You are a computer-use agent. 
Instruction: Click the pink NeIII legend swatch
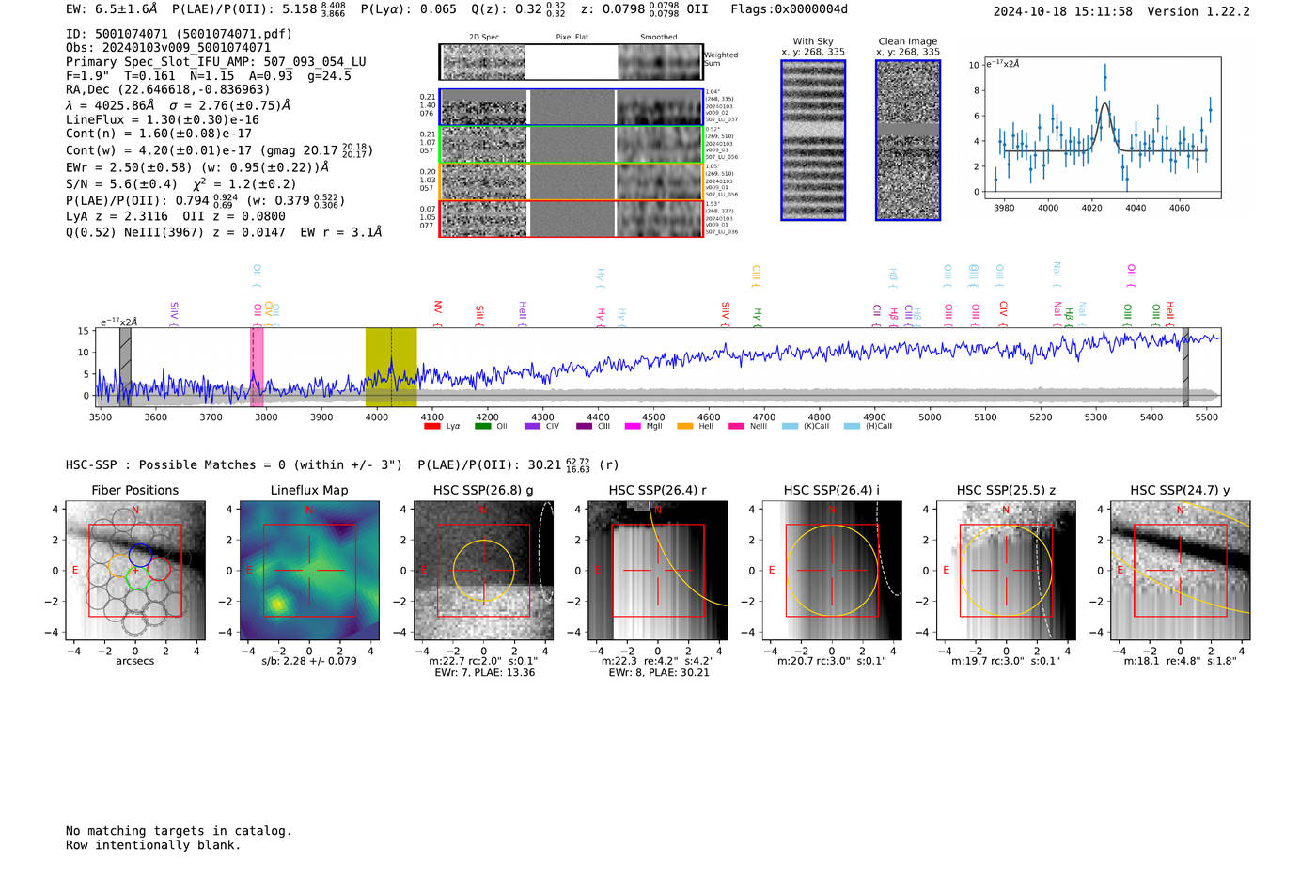coord(735,426)
